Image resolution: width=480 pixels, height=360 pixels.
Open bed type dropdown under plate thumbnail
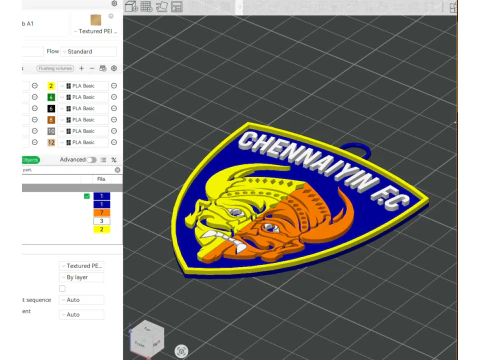[96, 31]
